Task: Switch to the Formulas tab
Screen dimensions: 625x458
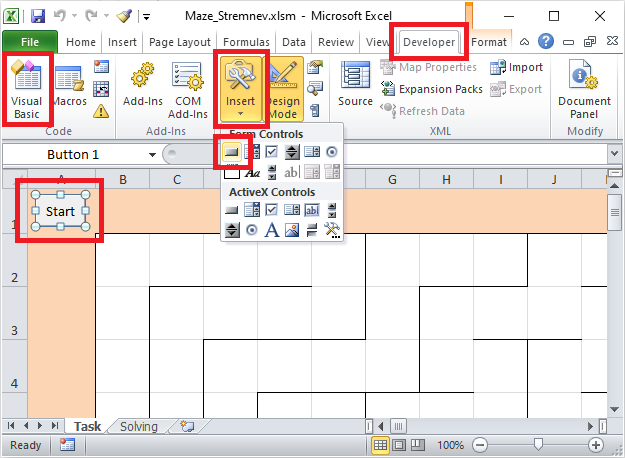Action: click(x=246, y=42)
